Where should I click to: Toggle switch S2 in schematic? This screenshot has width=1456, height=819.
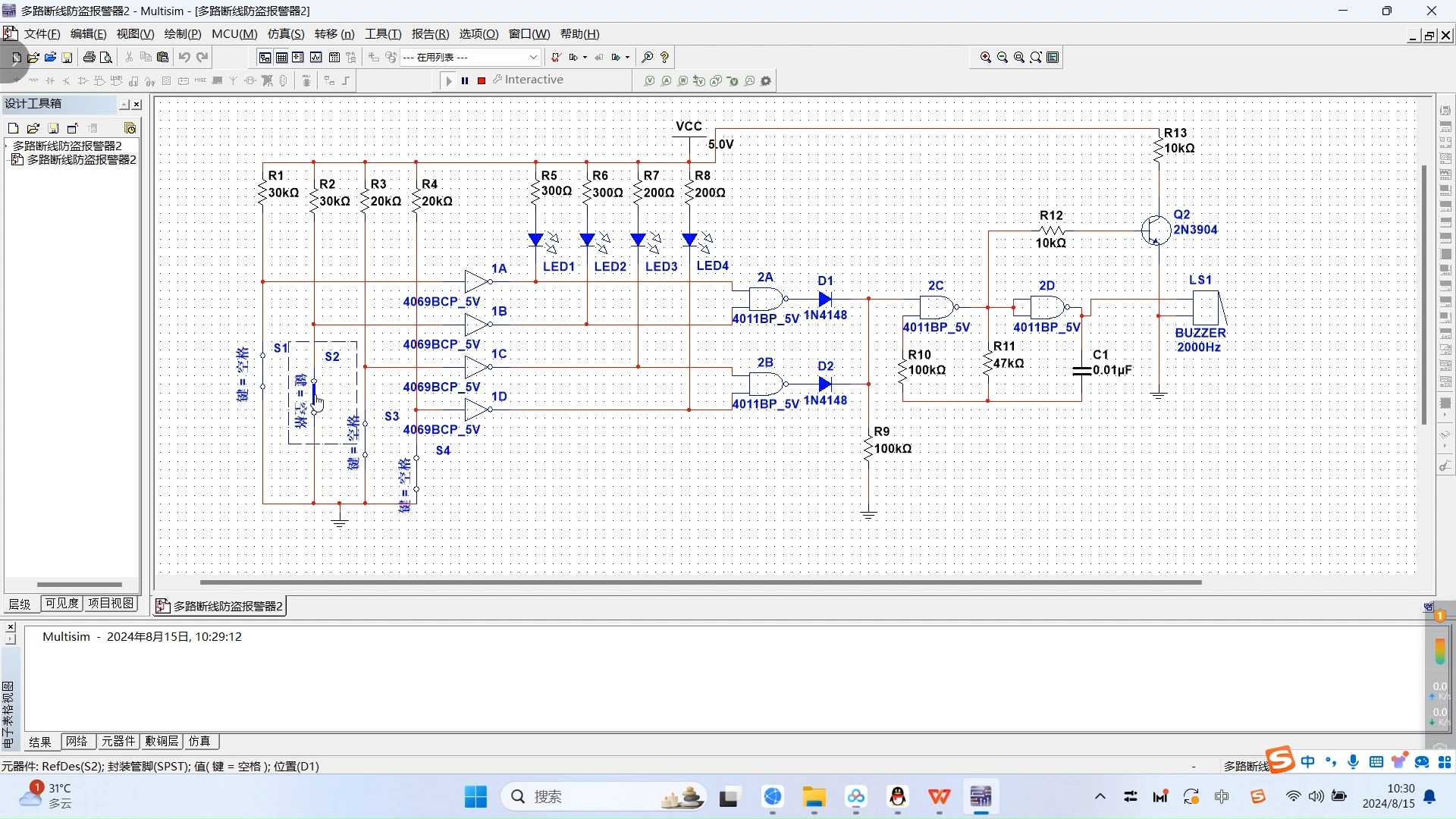(315, 396)
